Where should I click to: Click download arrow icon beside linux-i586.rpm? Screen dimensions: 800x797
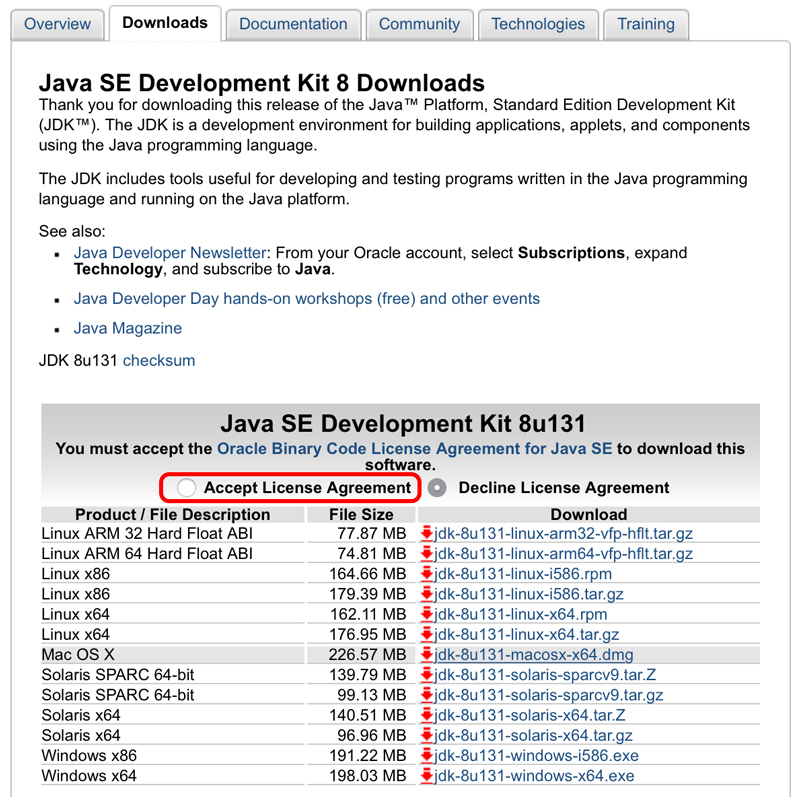(426, 574)
